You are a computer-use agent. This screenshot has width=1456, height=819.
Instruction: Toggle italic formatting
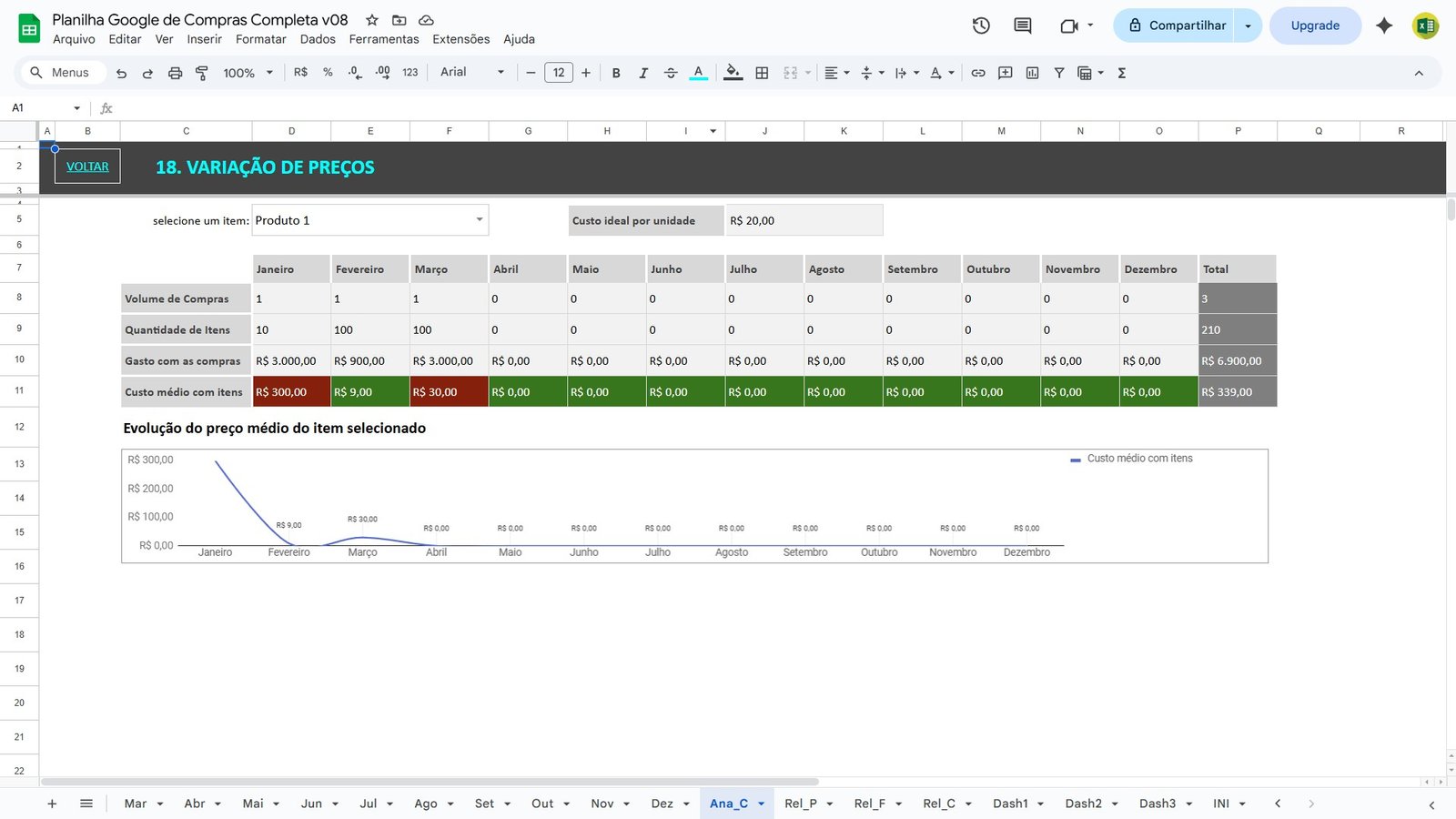point(643,72)
